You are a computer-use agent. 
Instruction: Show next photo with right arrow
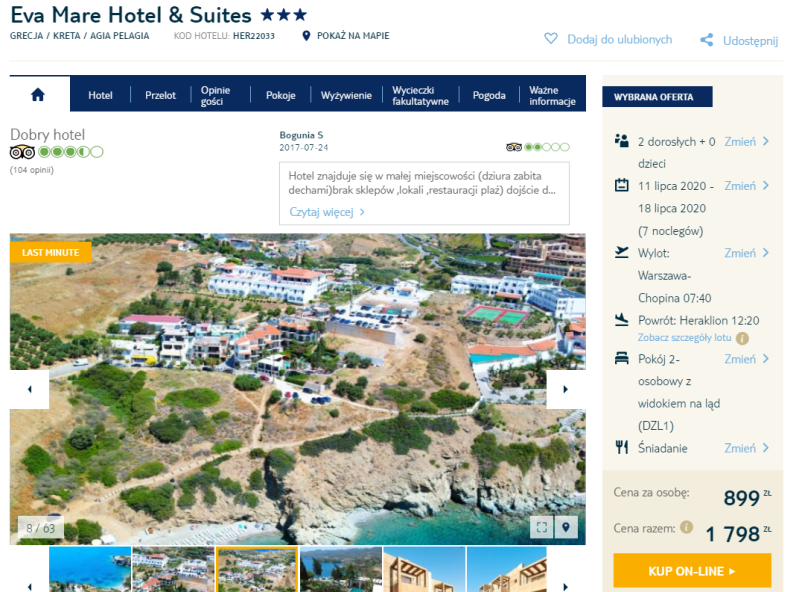566,389
